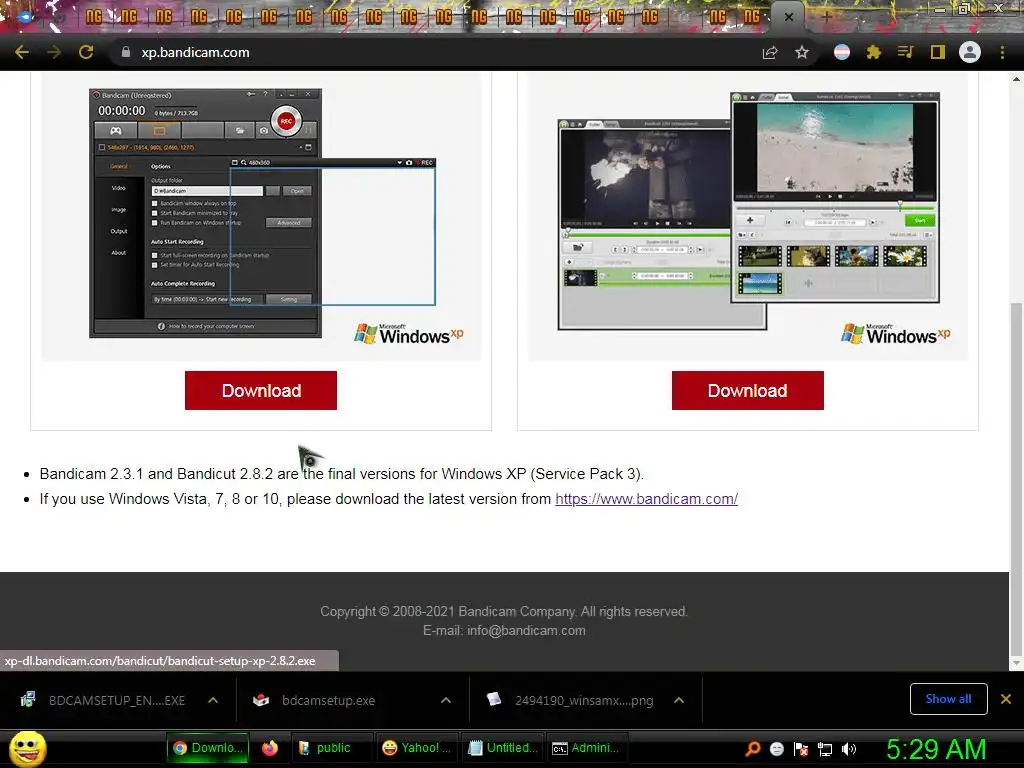Open the tab search button at left of tab strip
Screen dimensions: 1024x768
[x=25, y=17]
